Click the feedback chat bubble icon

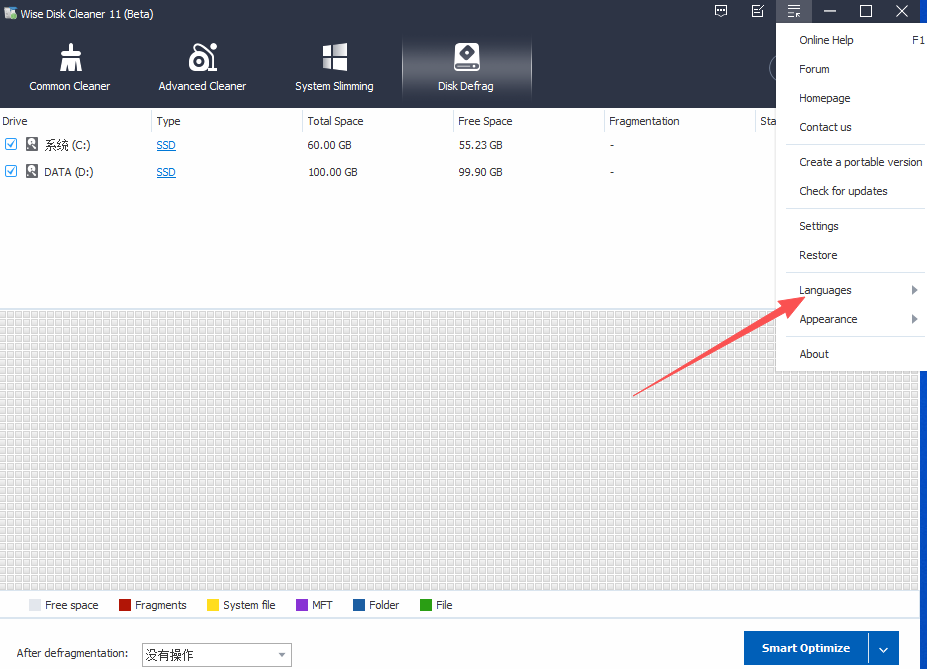[721, 11]
